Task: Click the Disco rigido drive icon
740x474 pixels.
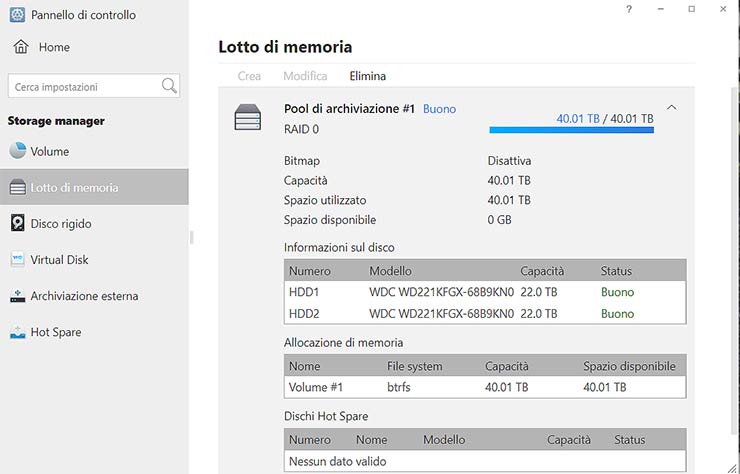Action: coord(18,223)
